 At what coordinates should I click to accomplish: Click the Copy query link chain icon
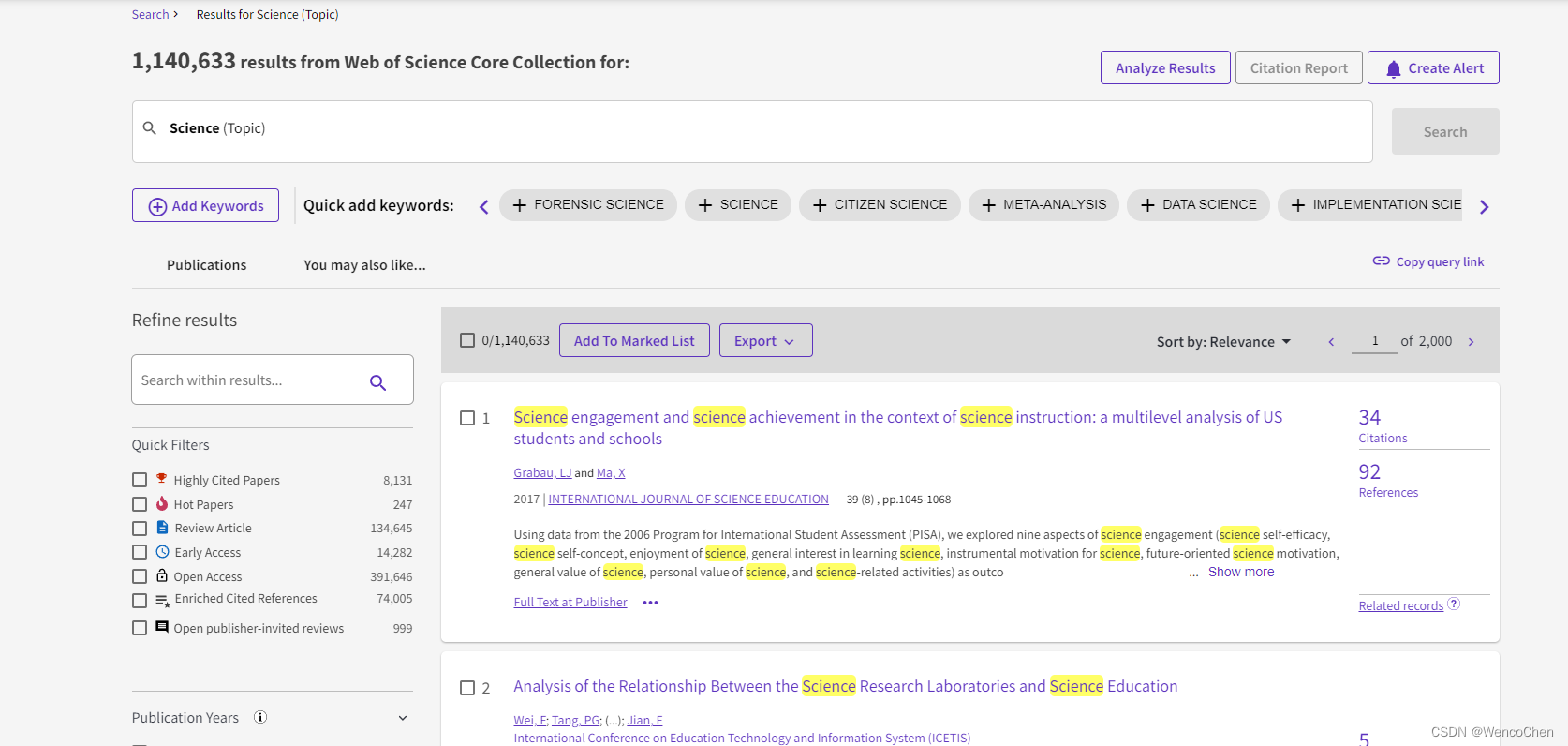pos(1381,261)
